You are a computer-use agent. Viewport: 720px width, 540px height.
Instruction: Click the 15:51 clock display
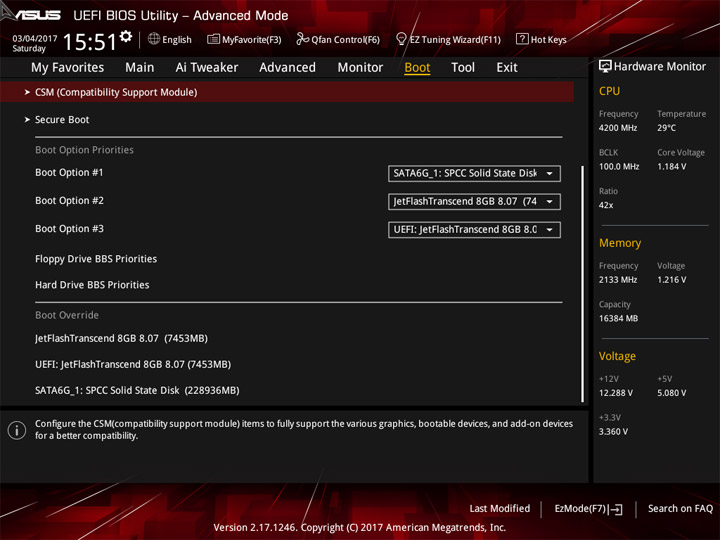coord(90,42)
